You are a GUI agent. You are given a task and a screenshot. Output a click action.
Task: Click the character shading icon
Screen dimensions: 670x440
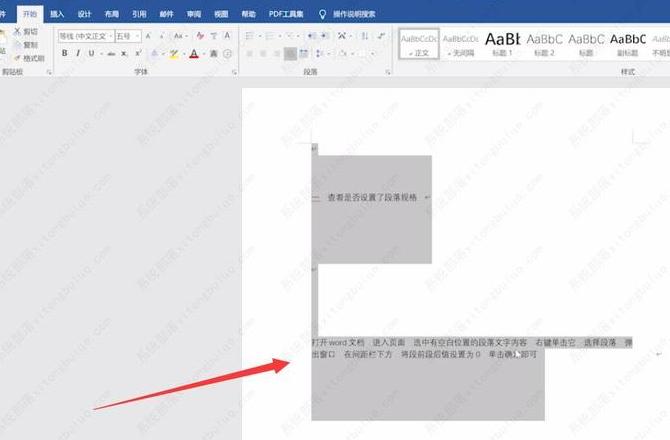[214, 53]
